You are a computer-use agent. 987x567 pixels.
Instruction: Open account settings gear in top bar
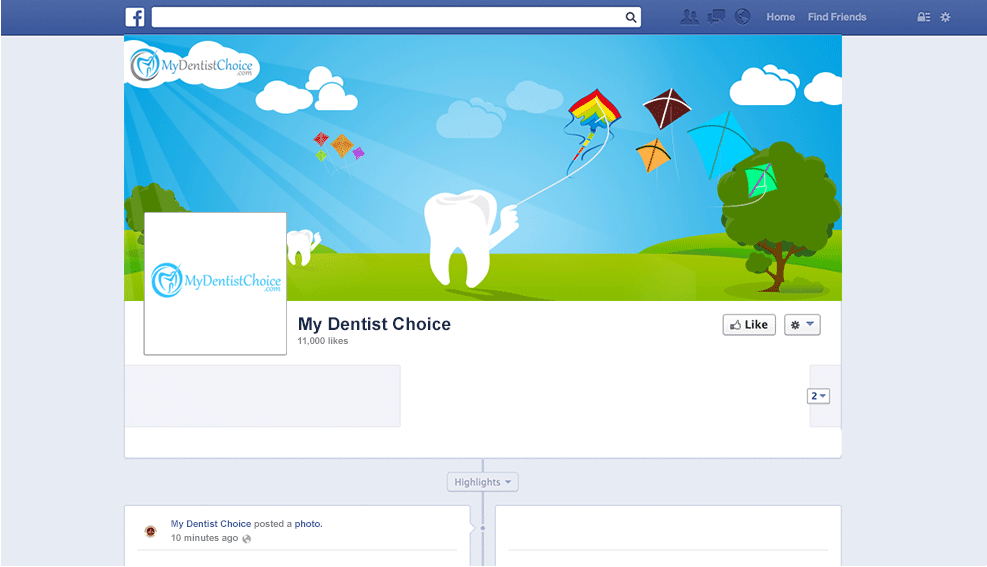(945, 17)
